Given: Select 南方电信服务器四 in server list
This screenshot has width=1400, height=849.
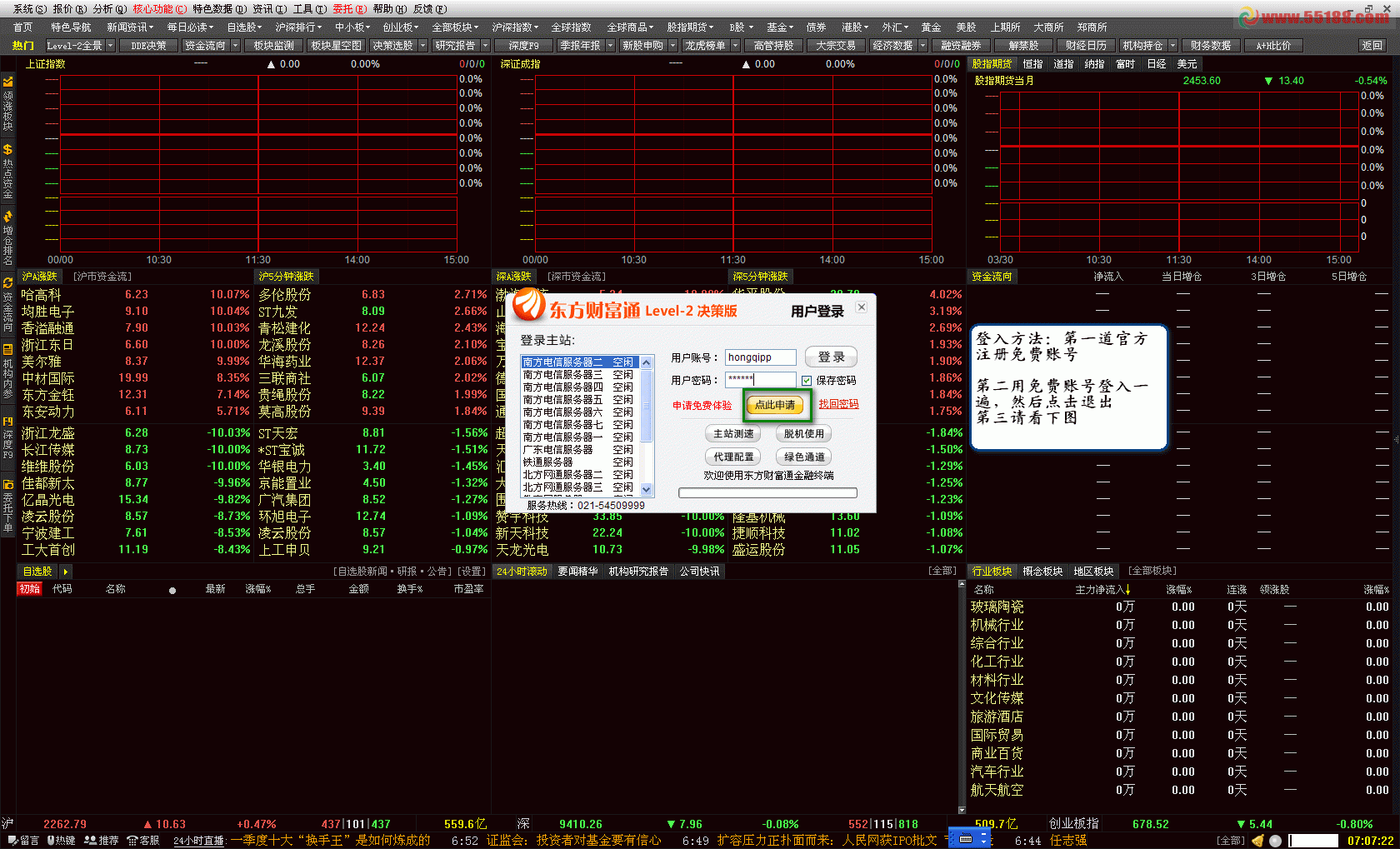Looking at the screenshot, I should coord(578,387).
